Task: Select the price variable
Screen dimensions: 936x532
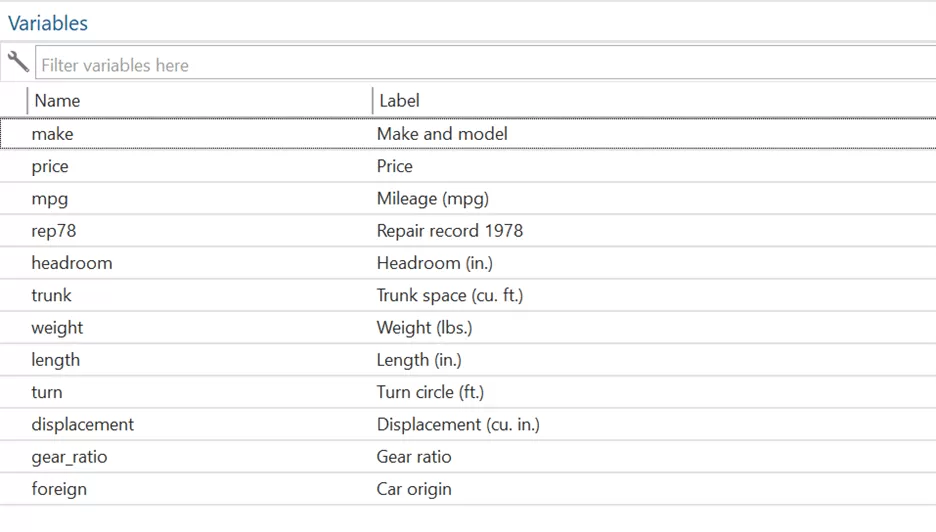Action: pyautogui.click(x=50, y=166)
